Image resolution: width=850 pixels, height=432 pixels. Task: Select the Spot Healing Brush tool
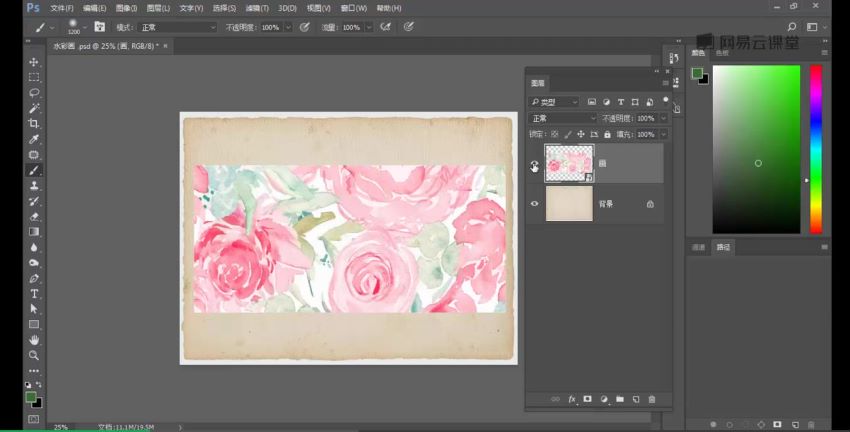point(34,154)
